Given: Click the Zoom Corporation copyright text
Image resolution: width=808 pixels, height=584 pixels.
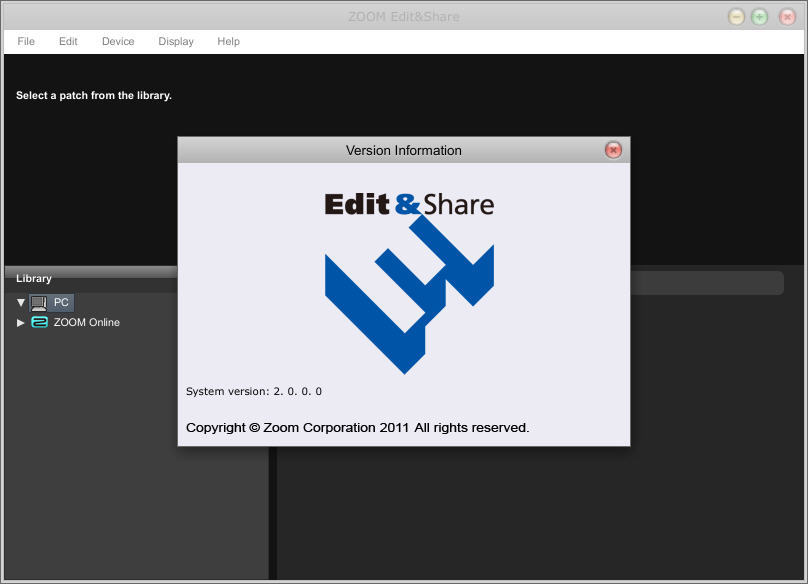Looking at the screenshot, I should tap(357, 427).
